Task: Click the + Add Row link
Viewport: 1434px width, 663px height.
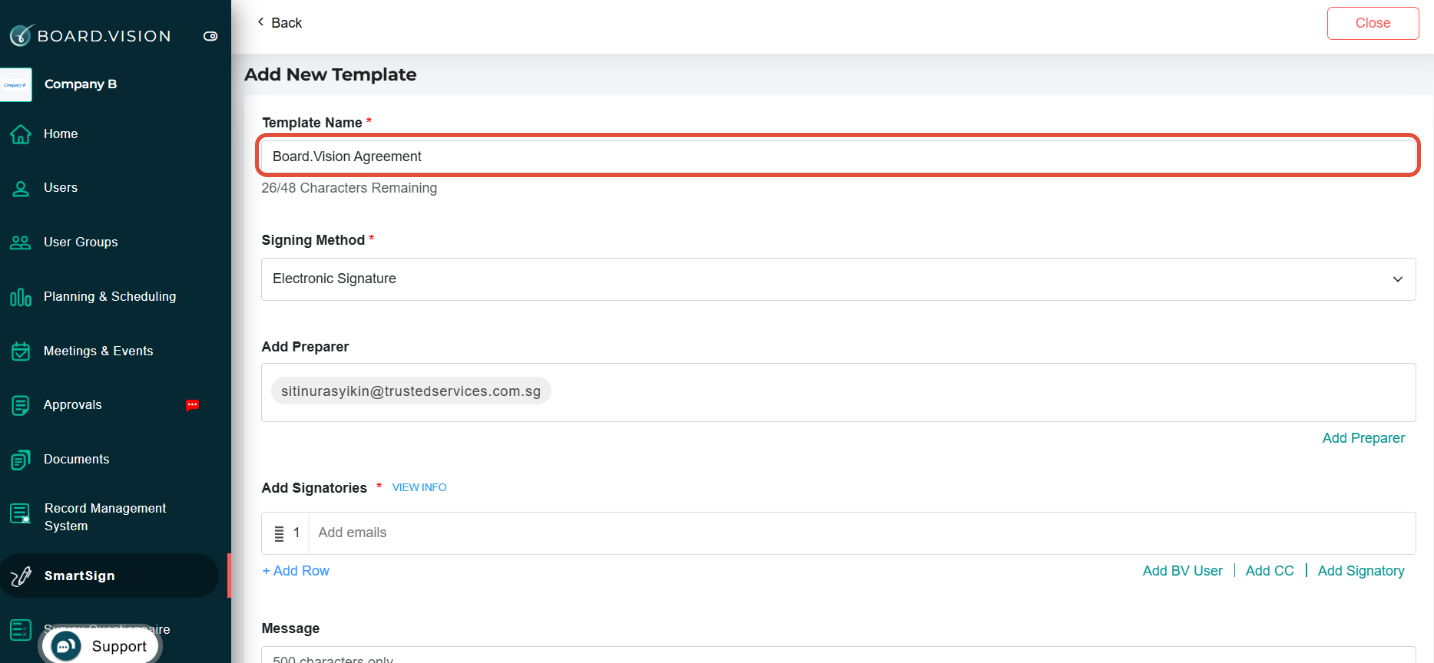Action: click(x=296, y=571)
